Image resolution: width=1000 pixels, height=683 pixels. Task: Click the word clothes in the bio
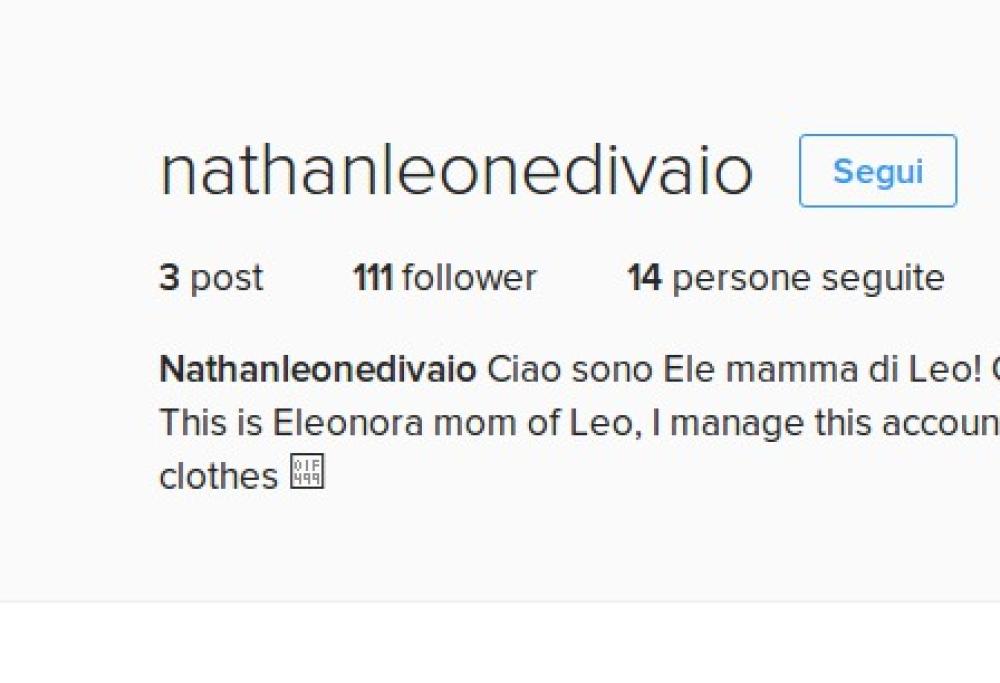point(218,475)
